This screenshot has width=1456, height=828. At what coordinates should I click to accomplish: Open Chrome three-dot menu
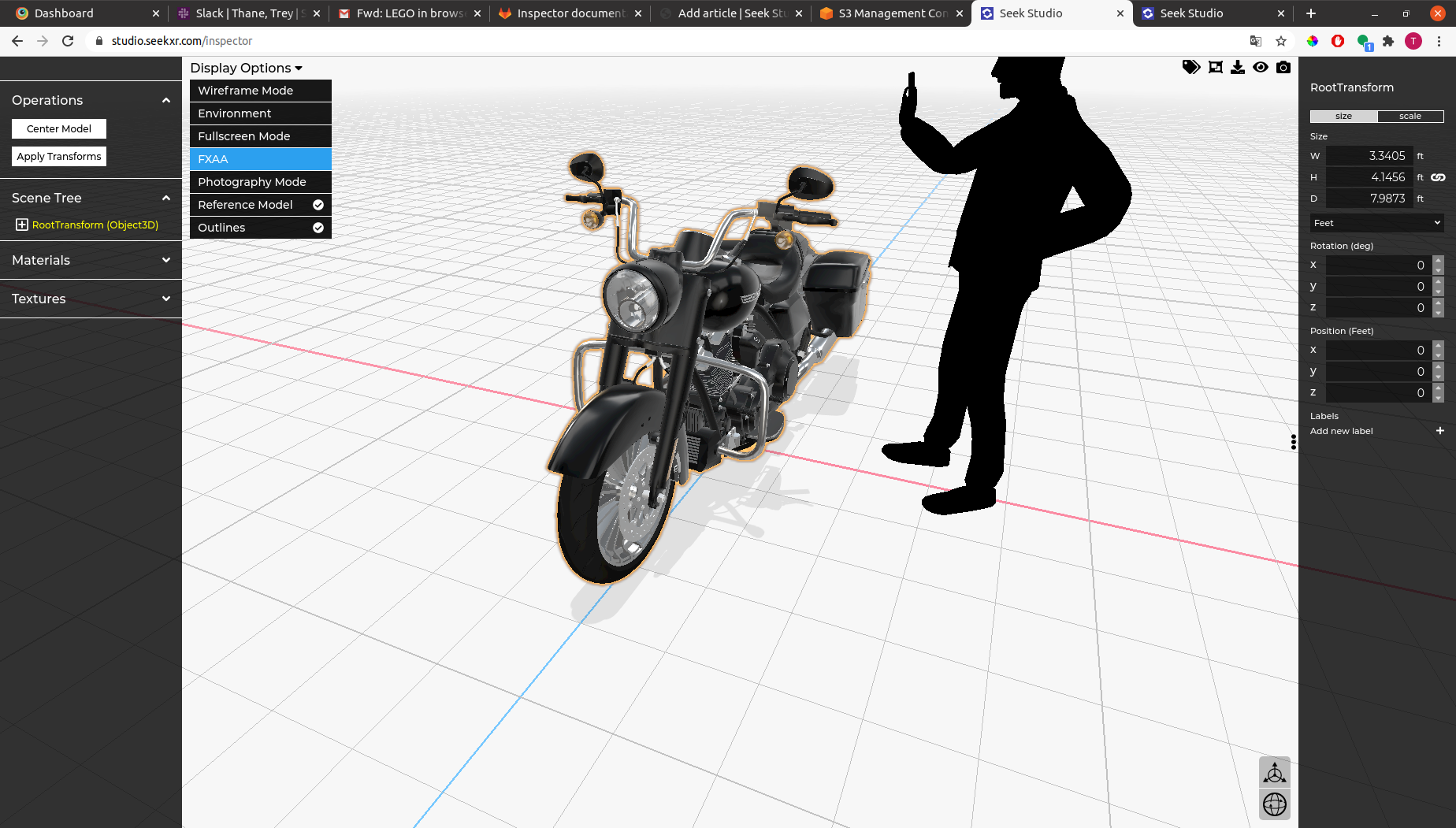pyautogui.click(x=1439, y=41)
